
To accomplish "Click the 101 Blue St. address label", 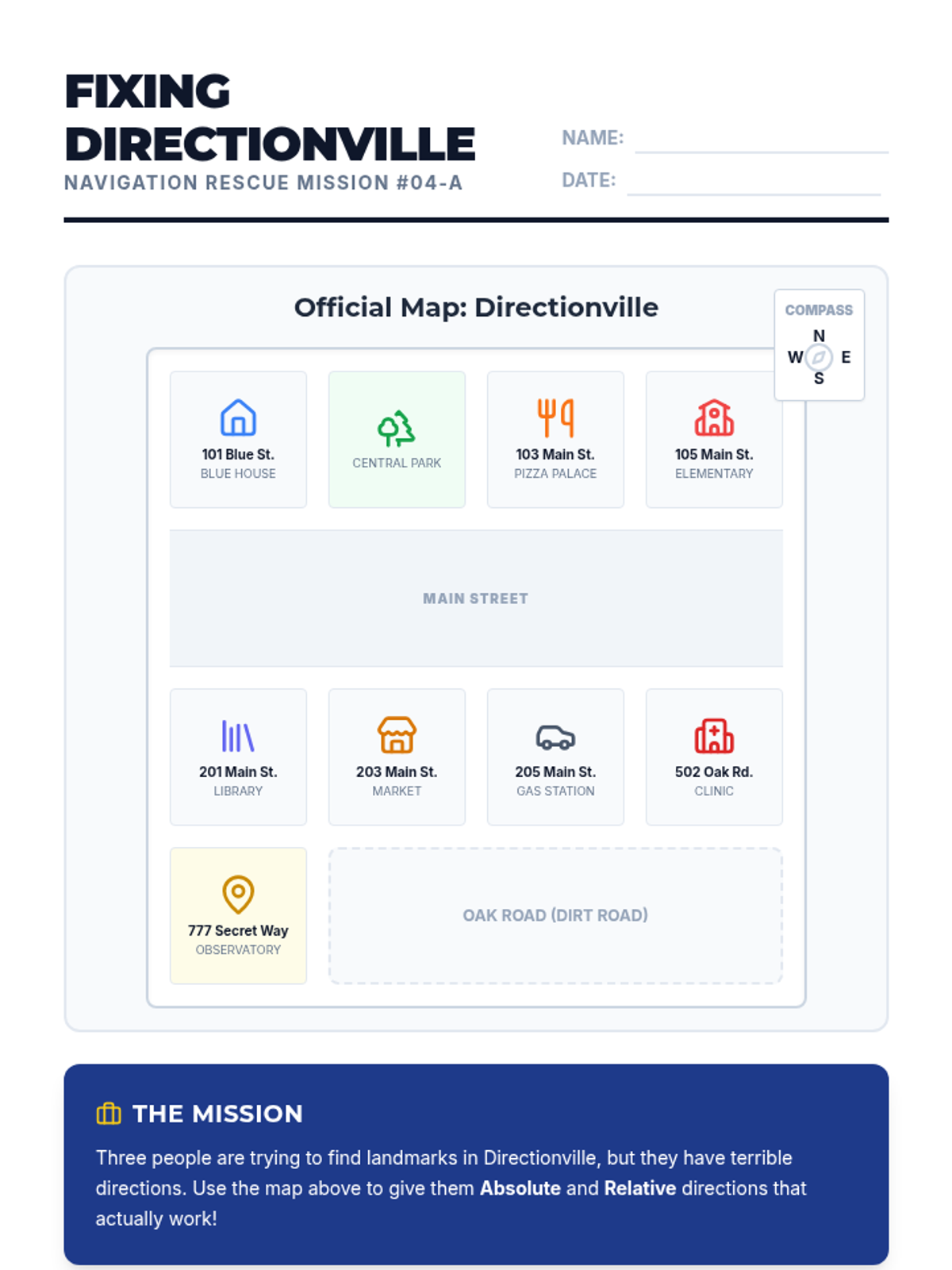I will coord(238,454).
